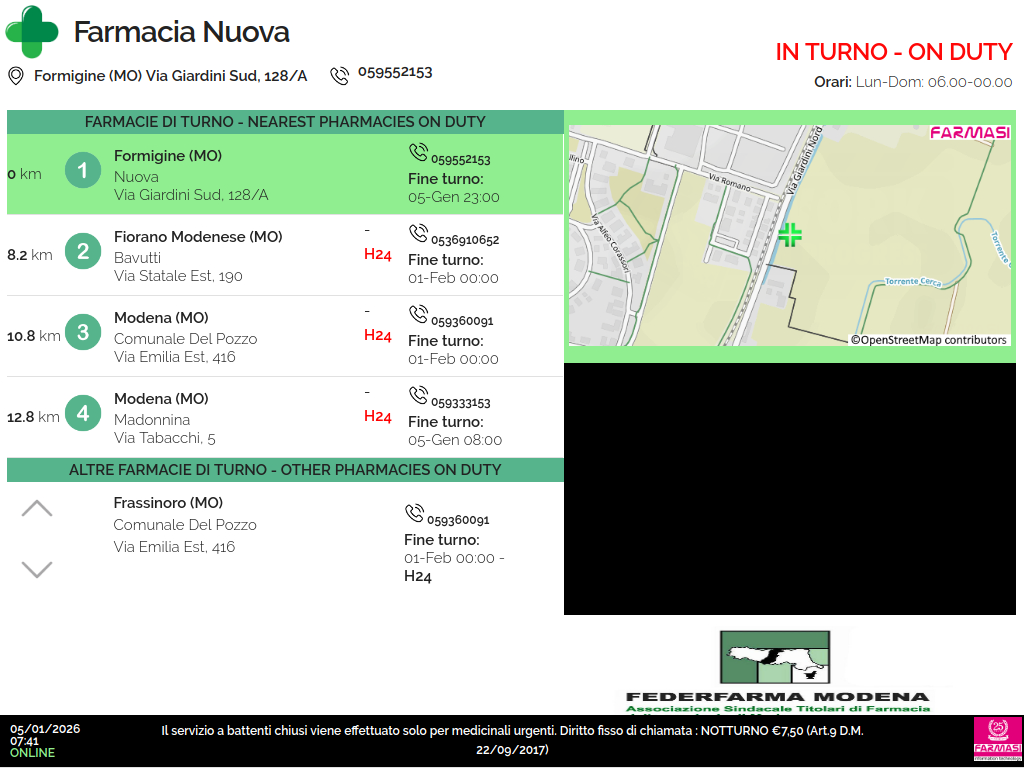Click the phone icon beside 059552153 header
The height and width of the screenshot is (768, 1024).
coord(340,75)
